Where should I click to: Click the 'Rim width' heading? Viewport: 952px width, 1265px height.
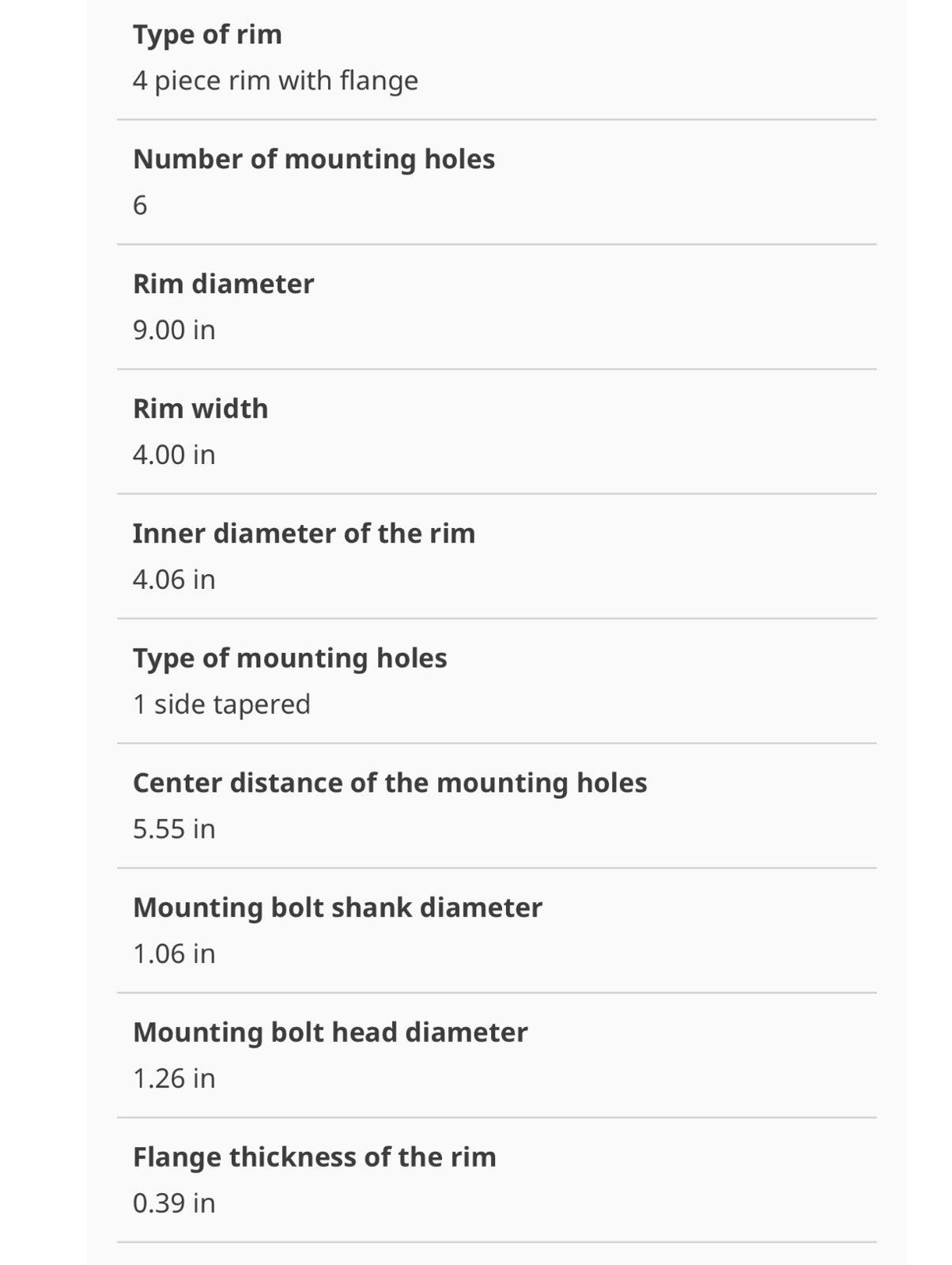click(200, 409)
